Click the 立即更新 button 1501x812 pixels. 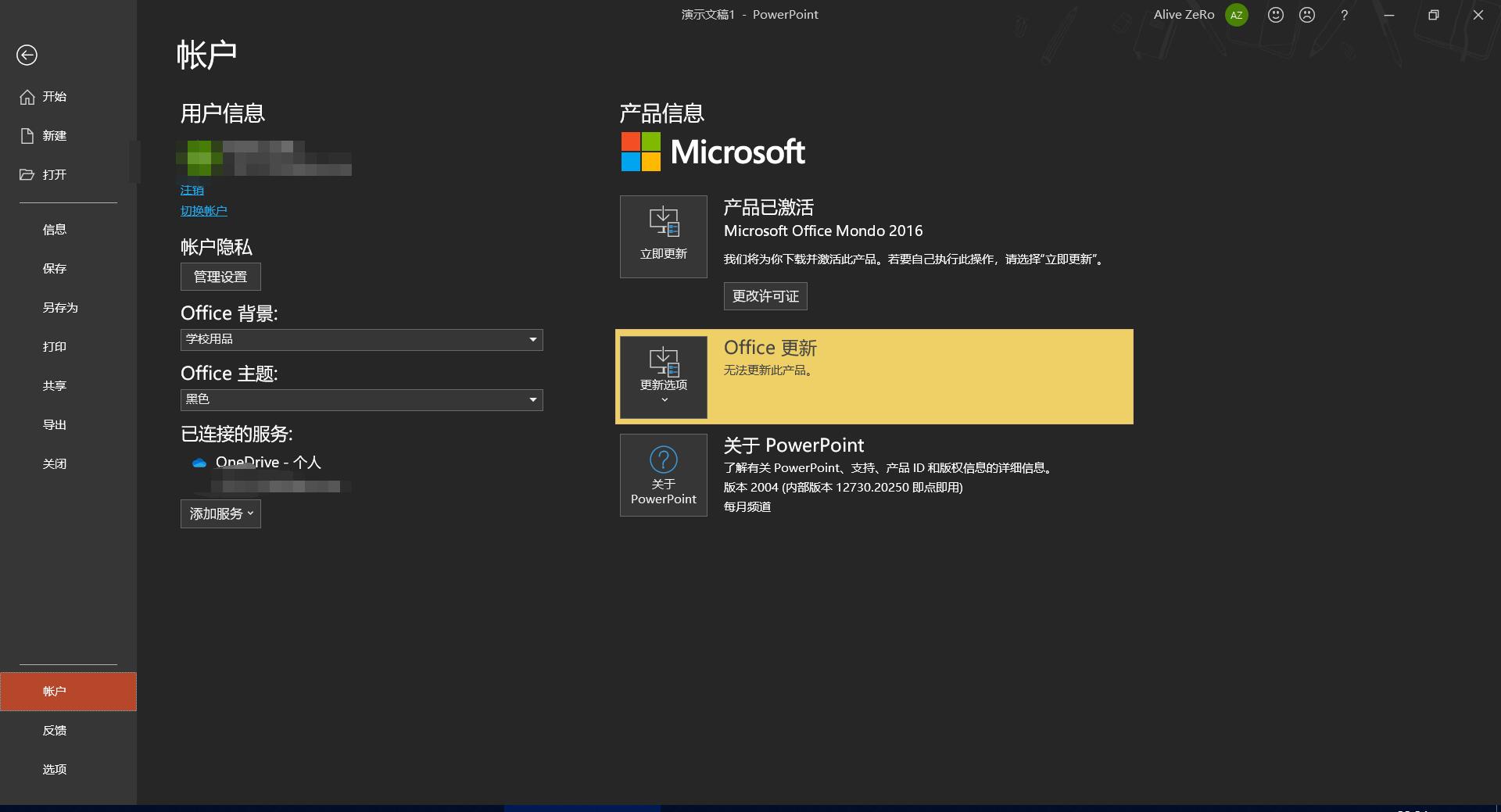click(x=664, y=237)
